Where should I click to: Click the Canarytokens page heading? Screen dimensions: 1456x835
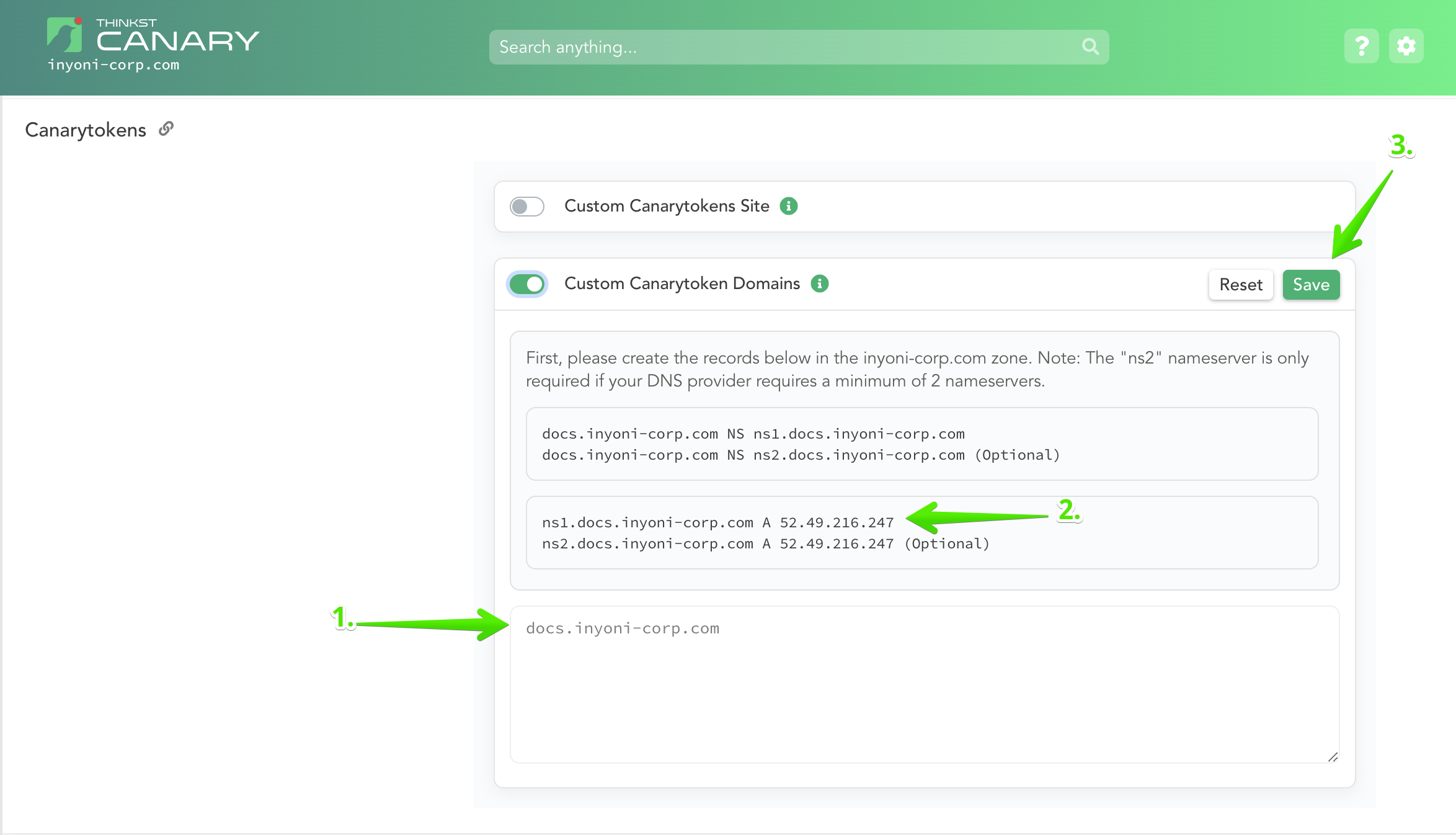pos(86,130)
